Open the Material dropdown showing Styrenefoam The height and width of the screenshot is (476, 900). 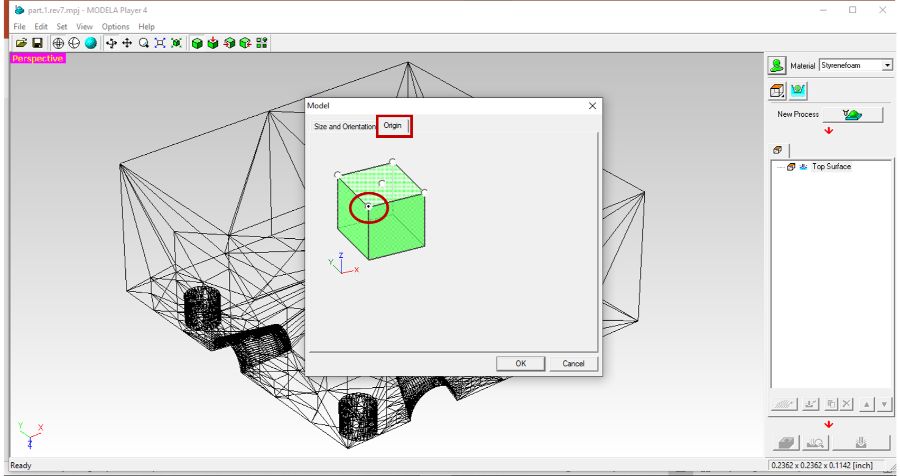click(856, 65)
